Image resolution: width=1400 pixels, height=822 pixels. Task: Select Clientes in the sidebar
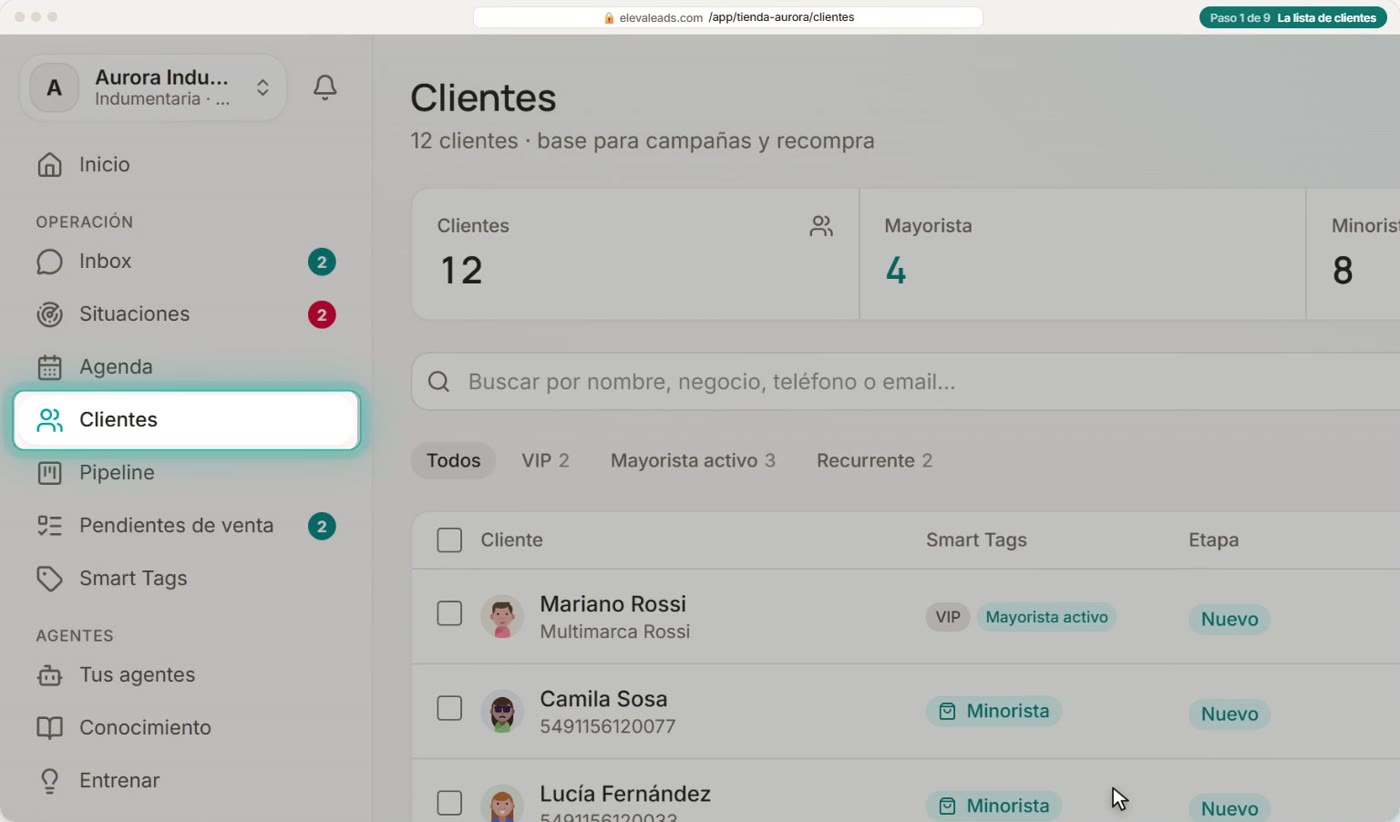click(x=186, y=420)
